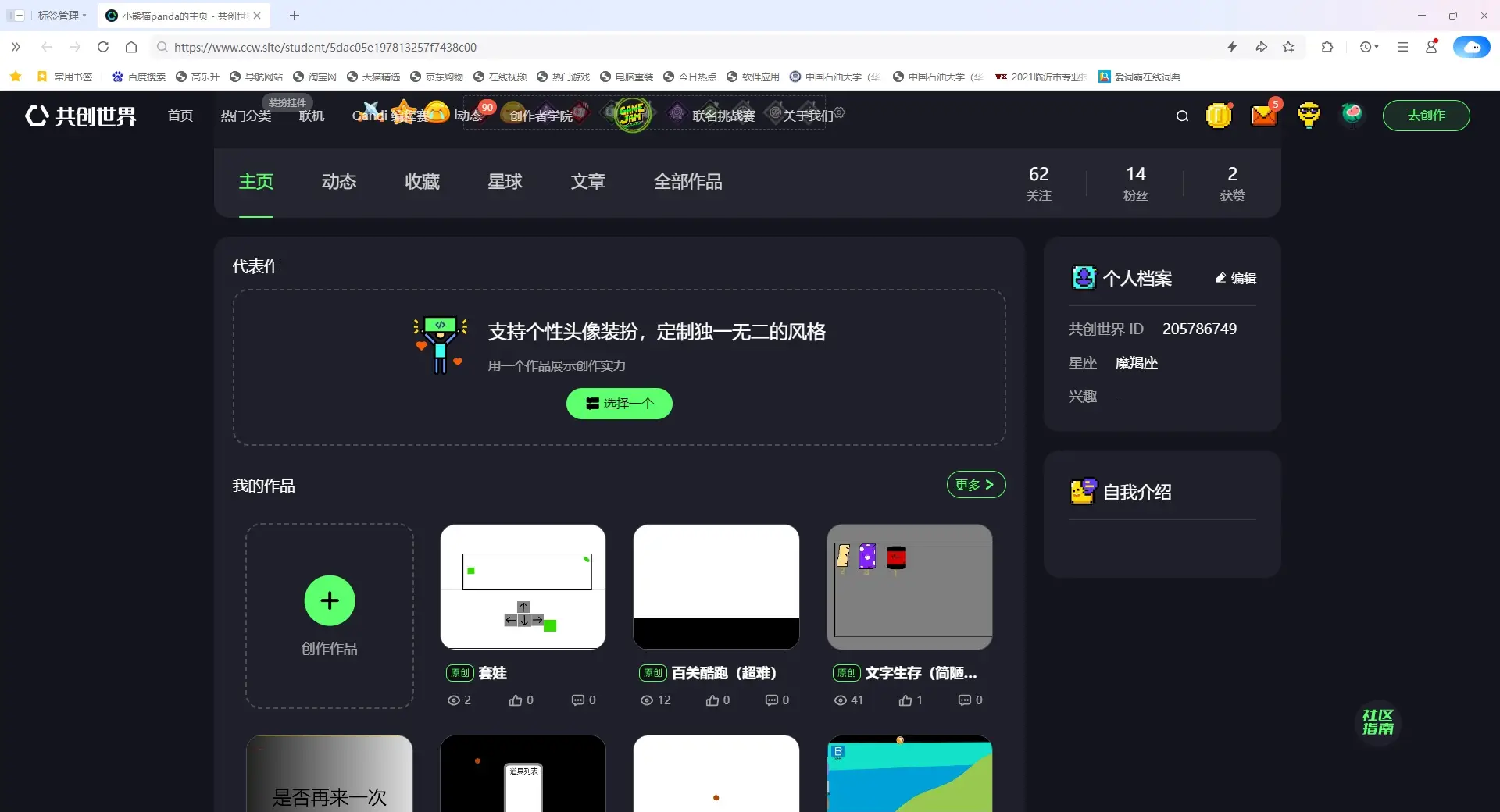Open the 淘宝网 bookmark
Image resolution: width=1500 pixels, height=812 pixels.
(x=315, y=77)
